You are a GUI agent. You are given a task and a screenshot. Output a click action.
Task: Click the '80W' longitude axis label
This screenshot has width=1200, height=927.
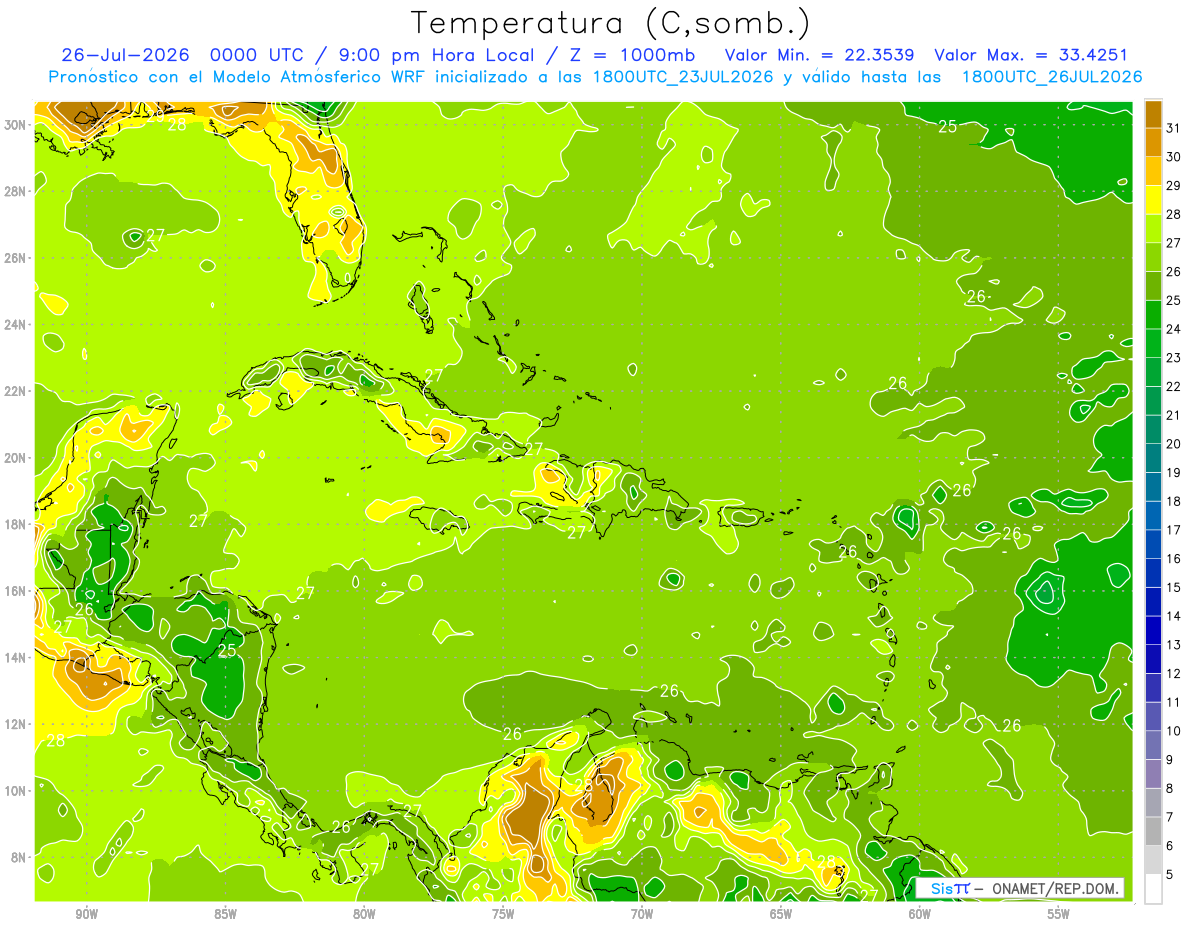pos(364,913)
